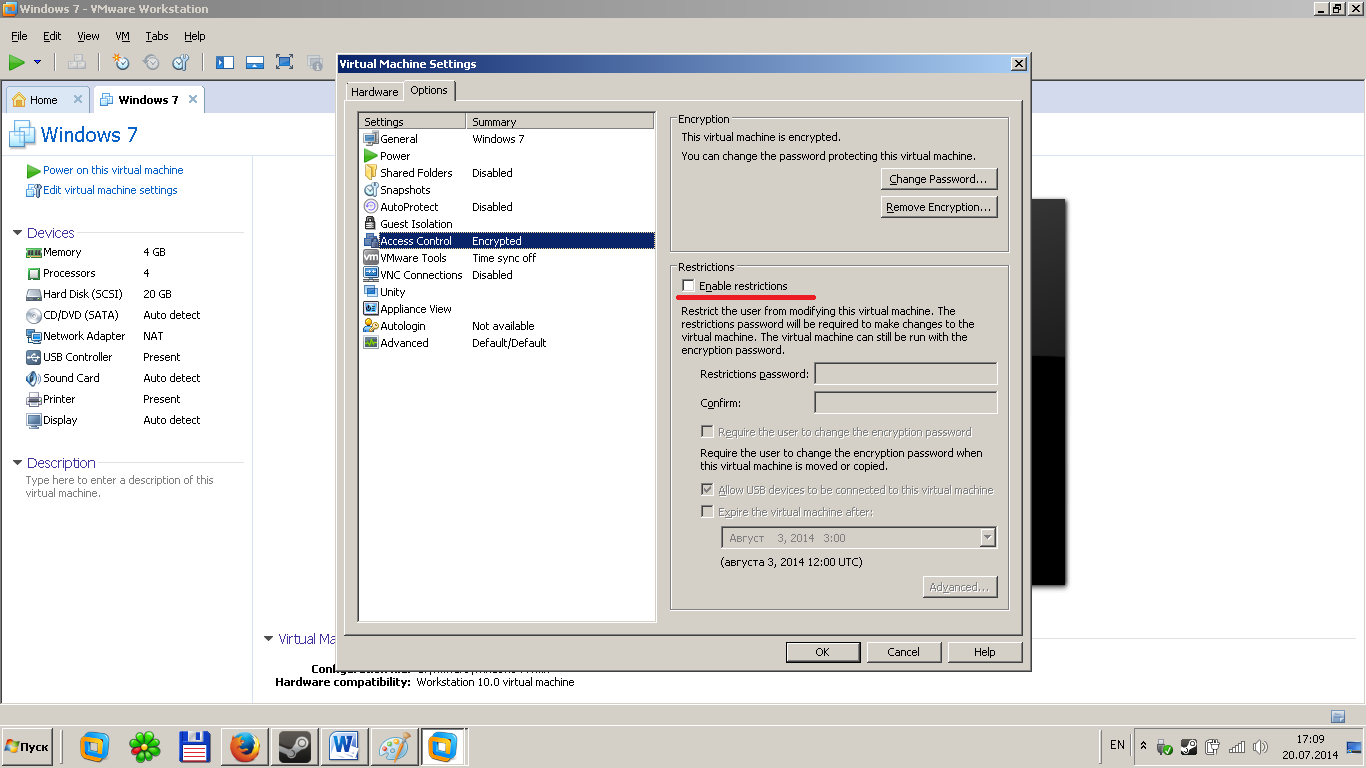The height and width of the screenshot is (768, 1366).
Task: Click the Send Ctrl+Alt+Del keyboard icon
Action: [76, 62]
